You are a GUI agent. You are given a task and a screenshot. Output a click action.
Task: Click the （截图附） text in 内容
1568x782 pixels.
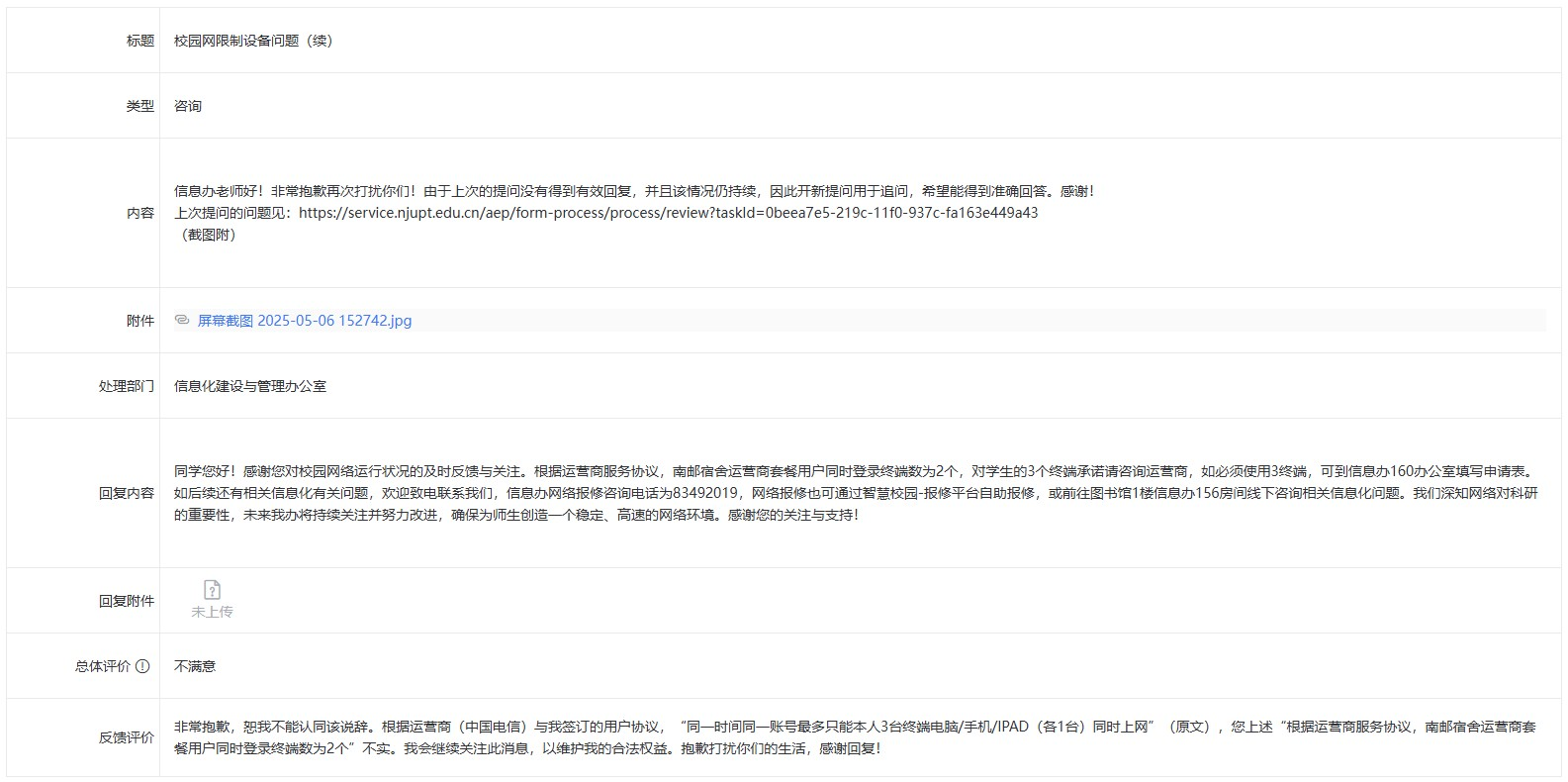(x=209, y=235)
